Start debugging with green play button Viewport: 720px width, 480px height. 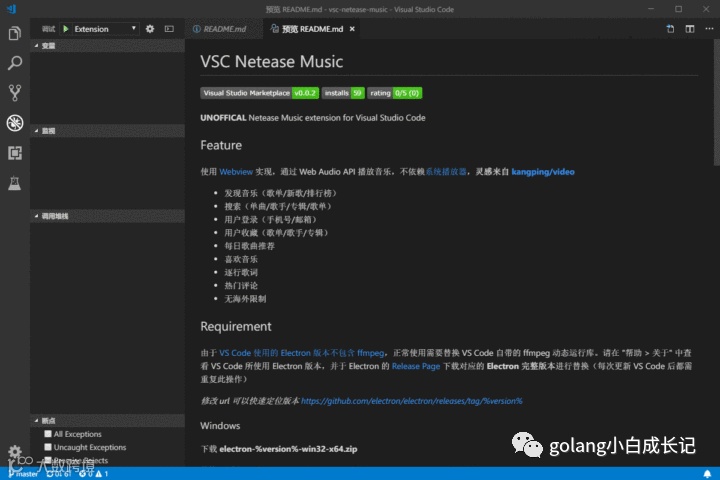(66, 29)
